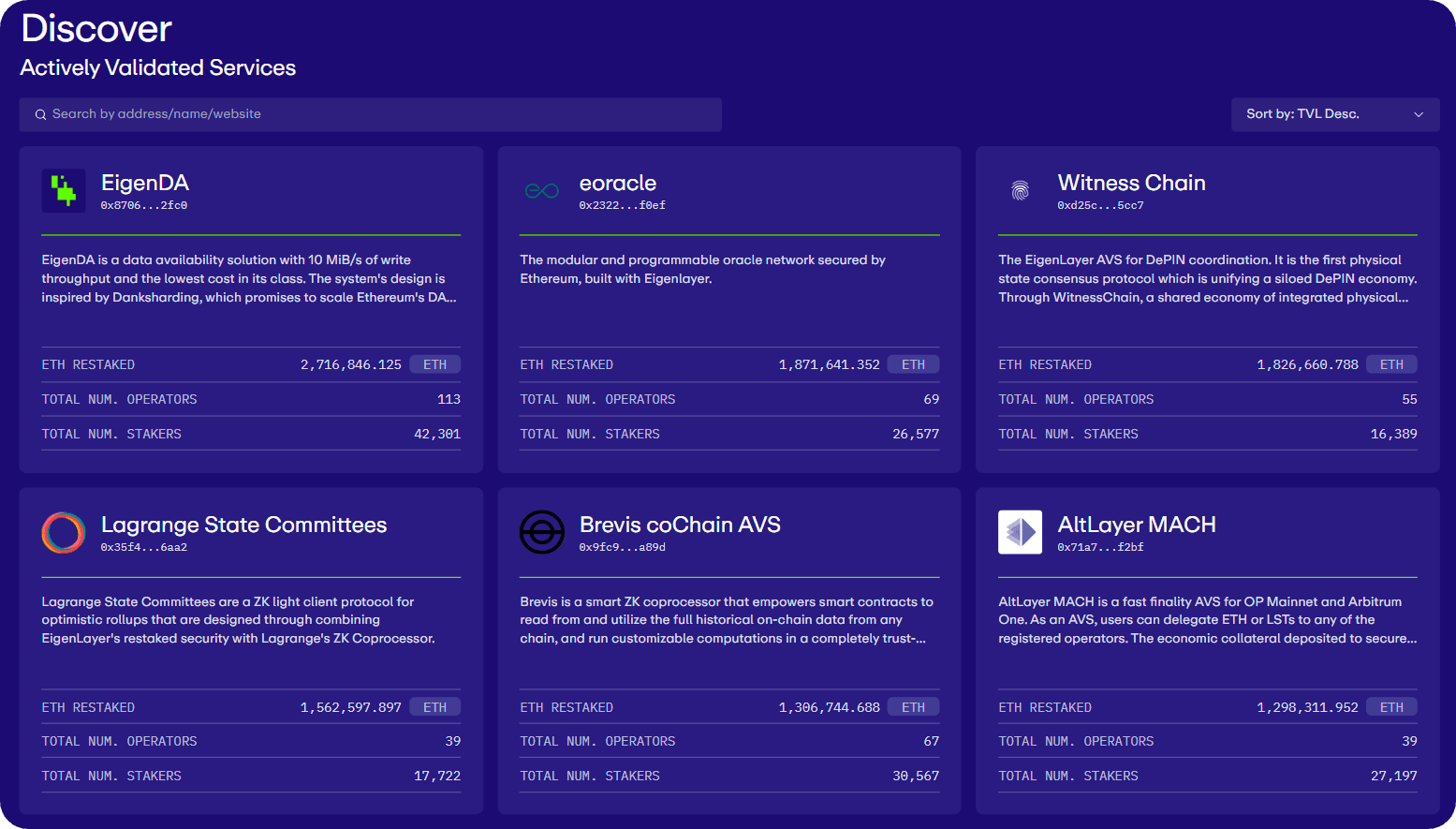Image resolution: width=1456 pixels, height=829 pixels.
Task: Click the Discover page heading
Action: pos(96,28)
